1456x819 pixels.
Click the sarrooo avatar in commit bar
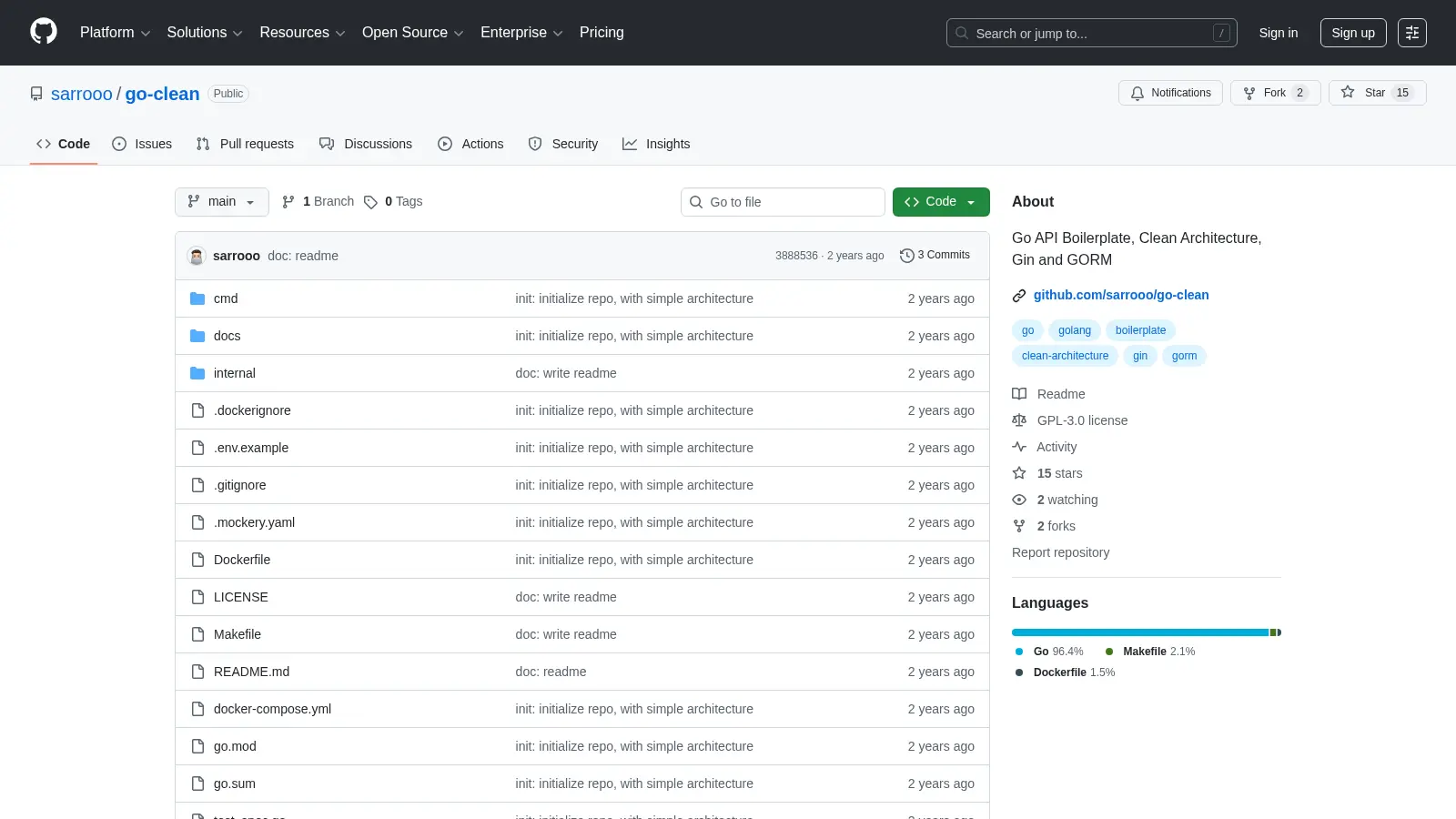(197, 256)
